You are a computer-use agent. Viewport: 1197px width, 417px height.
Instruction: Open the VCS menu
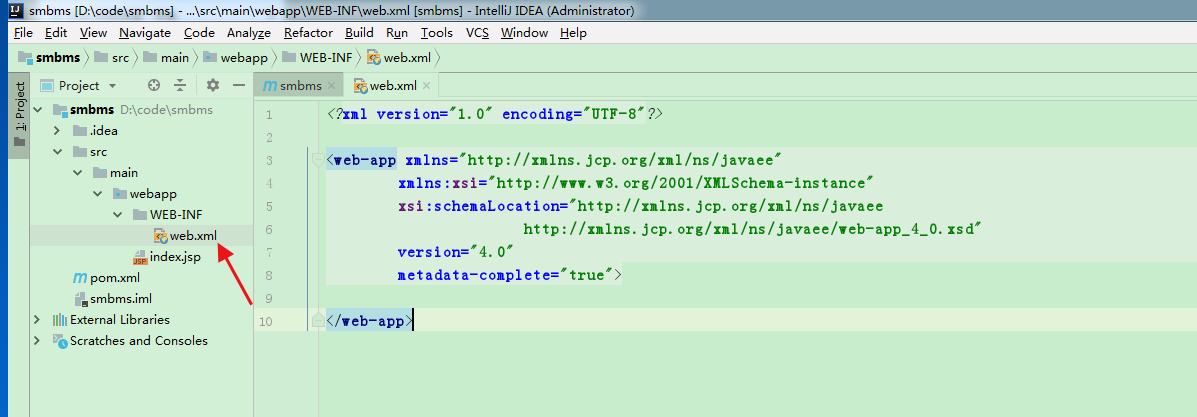(x=477, y=33)
